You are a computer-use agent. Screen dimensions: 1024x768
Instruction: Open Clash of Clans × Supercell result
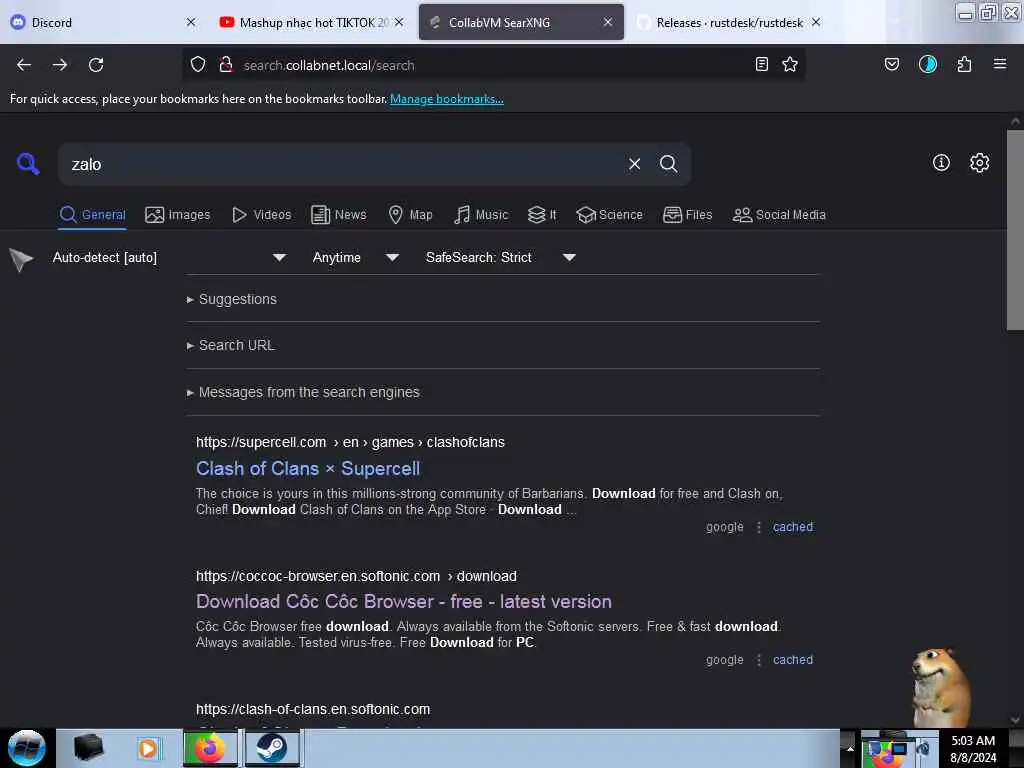pos(308,468)
